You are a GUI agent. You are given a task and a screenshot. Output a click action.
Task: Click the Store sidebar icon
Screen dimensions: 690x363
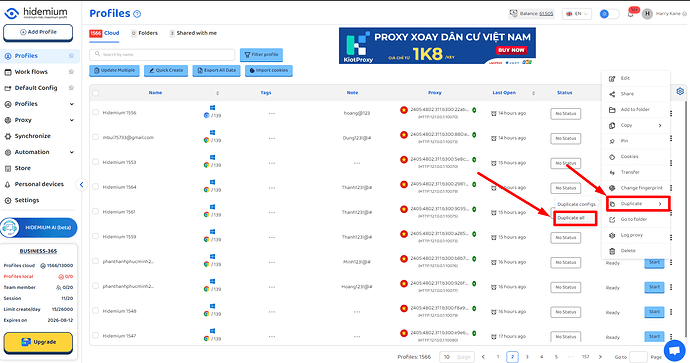click(7, 168)
